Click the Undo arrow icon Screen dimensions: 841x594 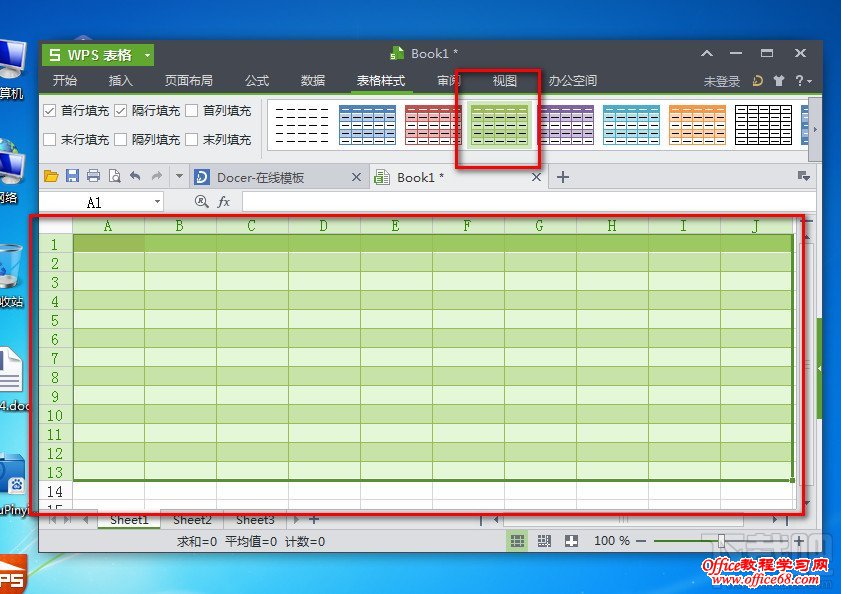point(134,176)
